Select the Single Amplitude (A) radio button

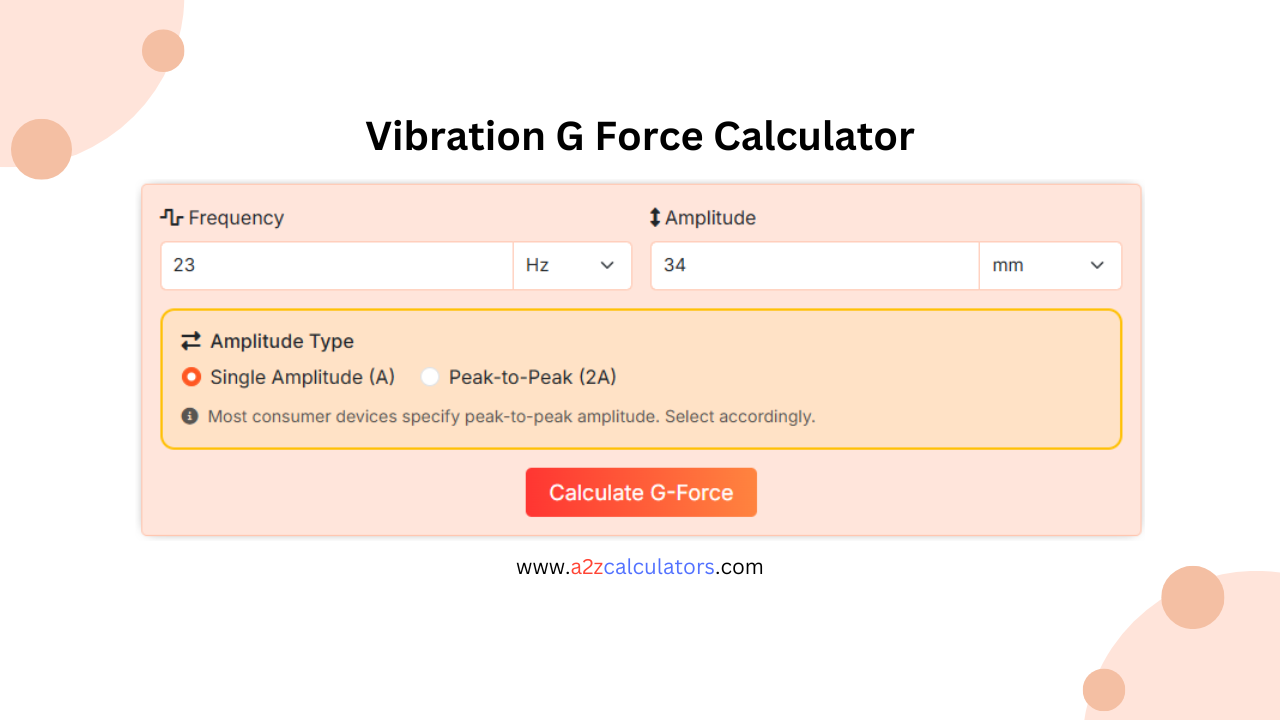click(x=191, y=377)
